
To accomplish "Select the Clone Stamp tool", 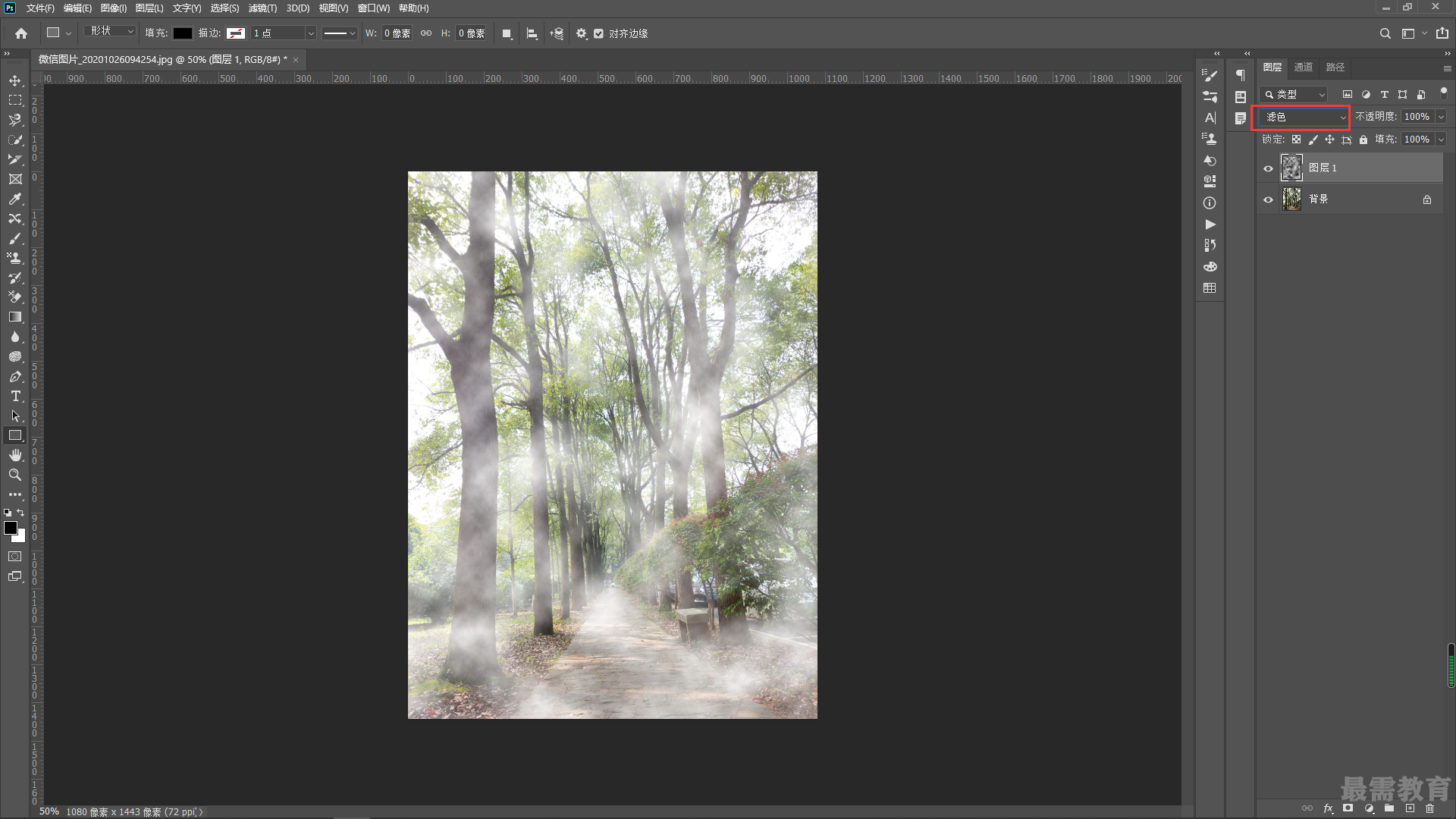I will click(15, 258).
